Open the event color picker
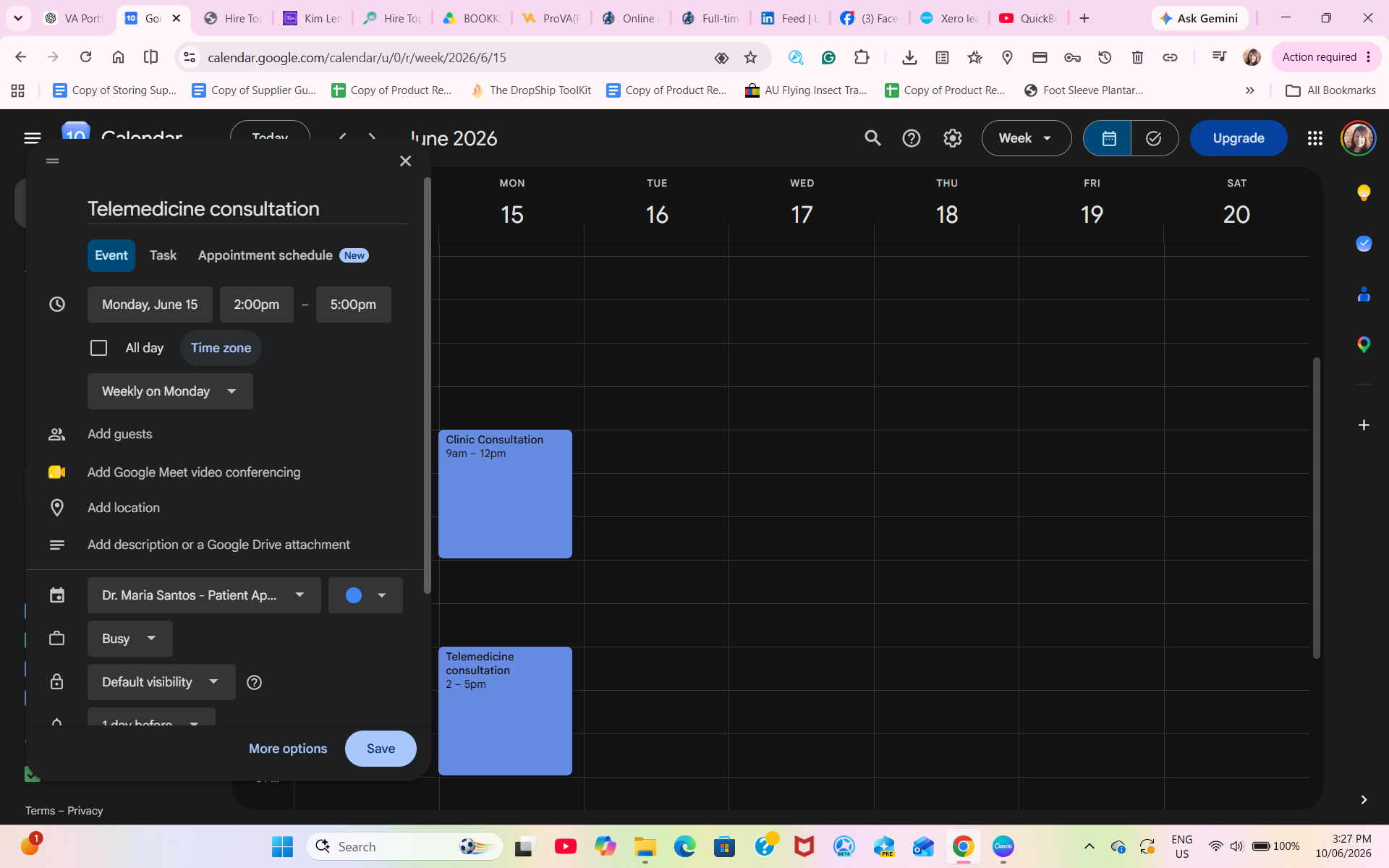Screen dimensions: 1389x868 [365, 595]
